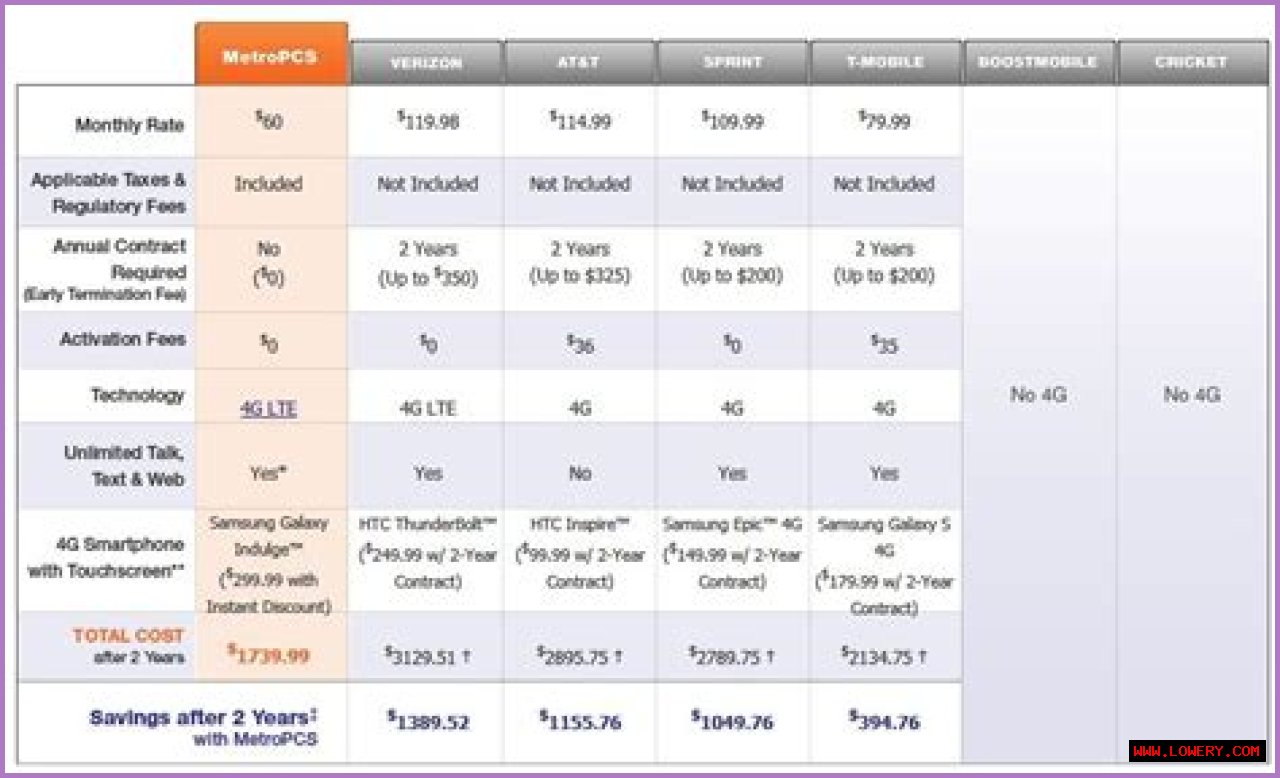Click T-Mobile 'Not Included' taxes cell
1280x778 pixels.
[x=884, y=184]
